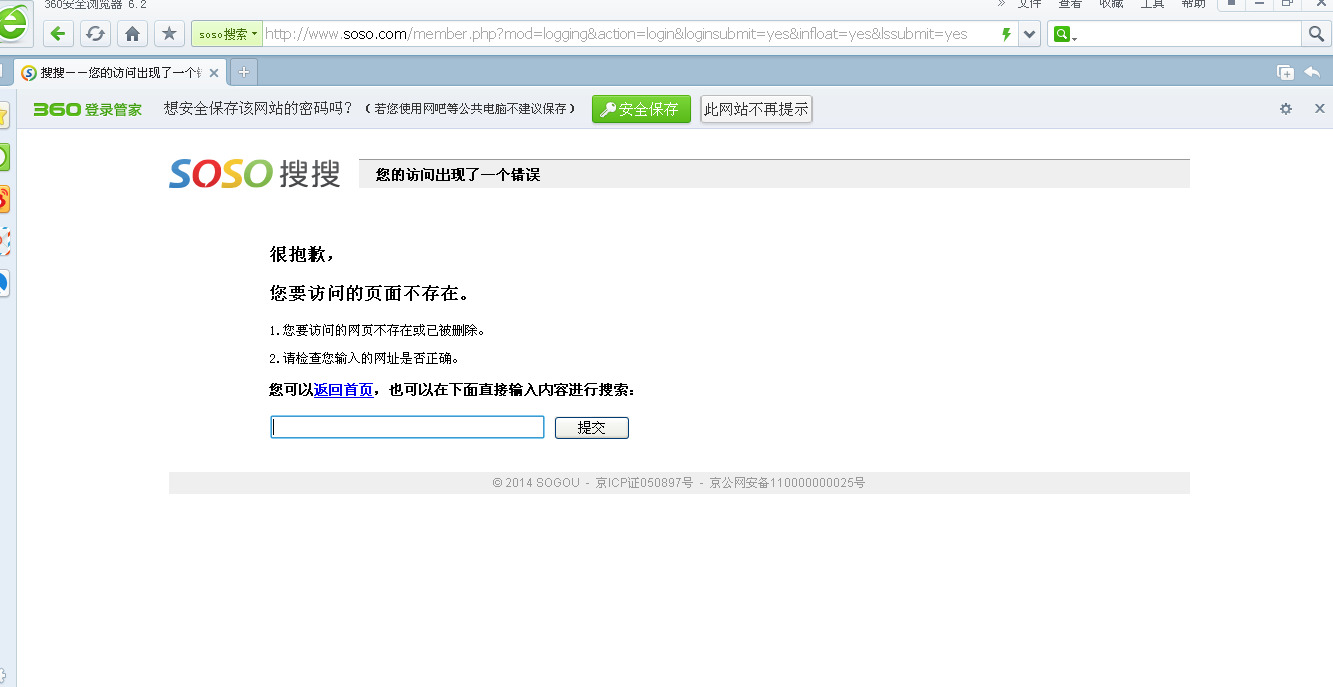Click the tab list icon beside undo arrow
The height and width of the screenshot is (687, 1333).
point(1285,72)
